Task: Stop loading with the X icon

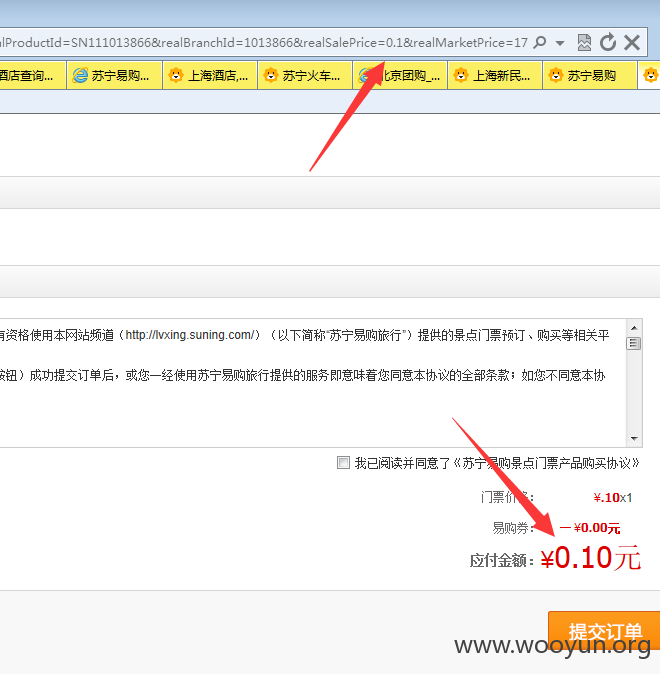Action: click(x=632, y=43)
